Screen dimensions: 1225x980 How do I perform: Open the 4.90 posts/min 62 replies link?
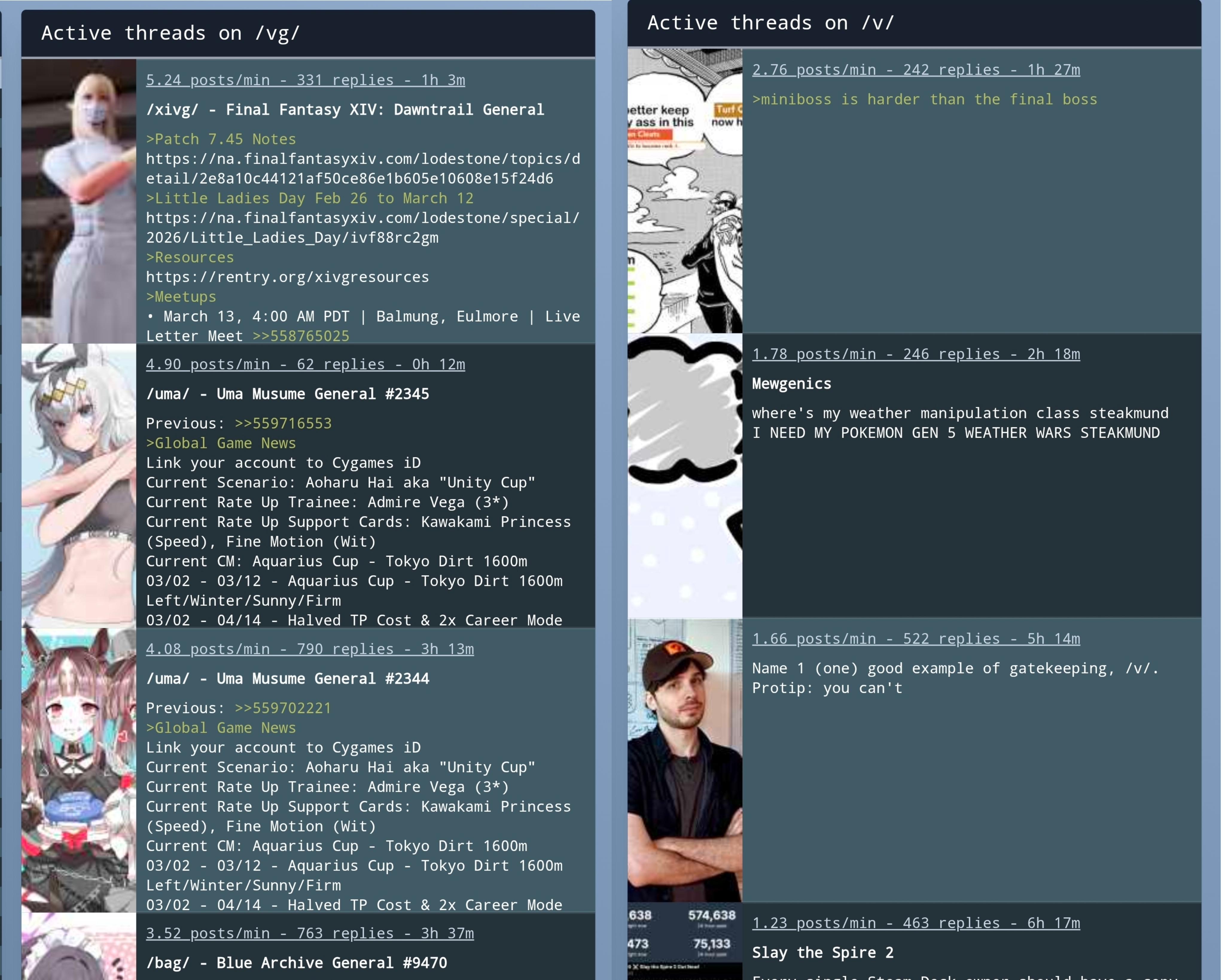point(305,364)
